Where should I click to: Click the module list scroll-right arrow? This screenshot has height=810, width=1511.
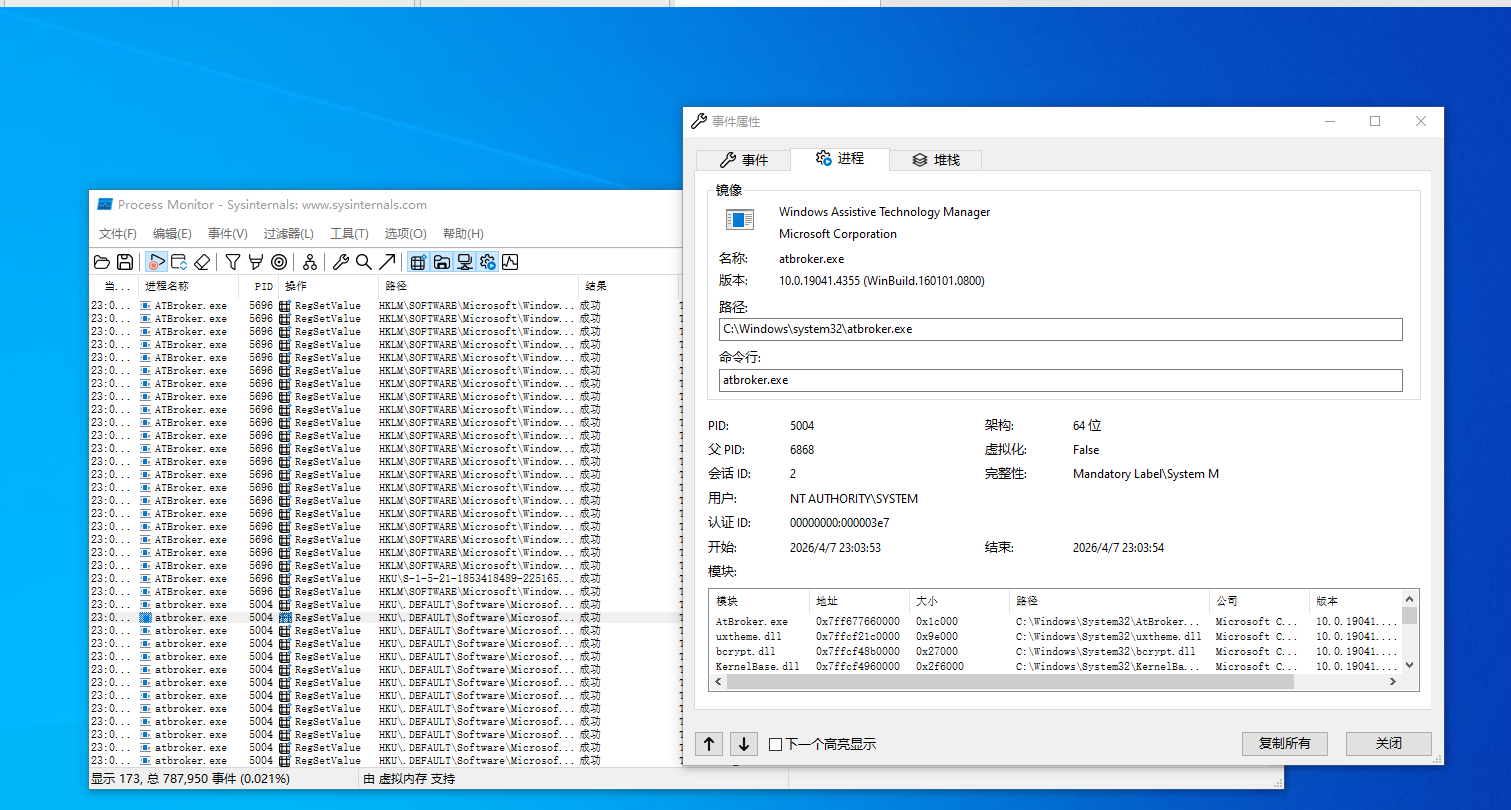[1392, 681]
